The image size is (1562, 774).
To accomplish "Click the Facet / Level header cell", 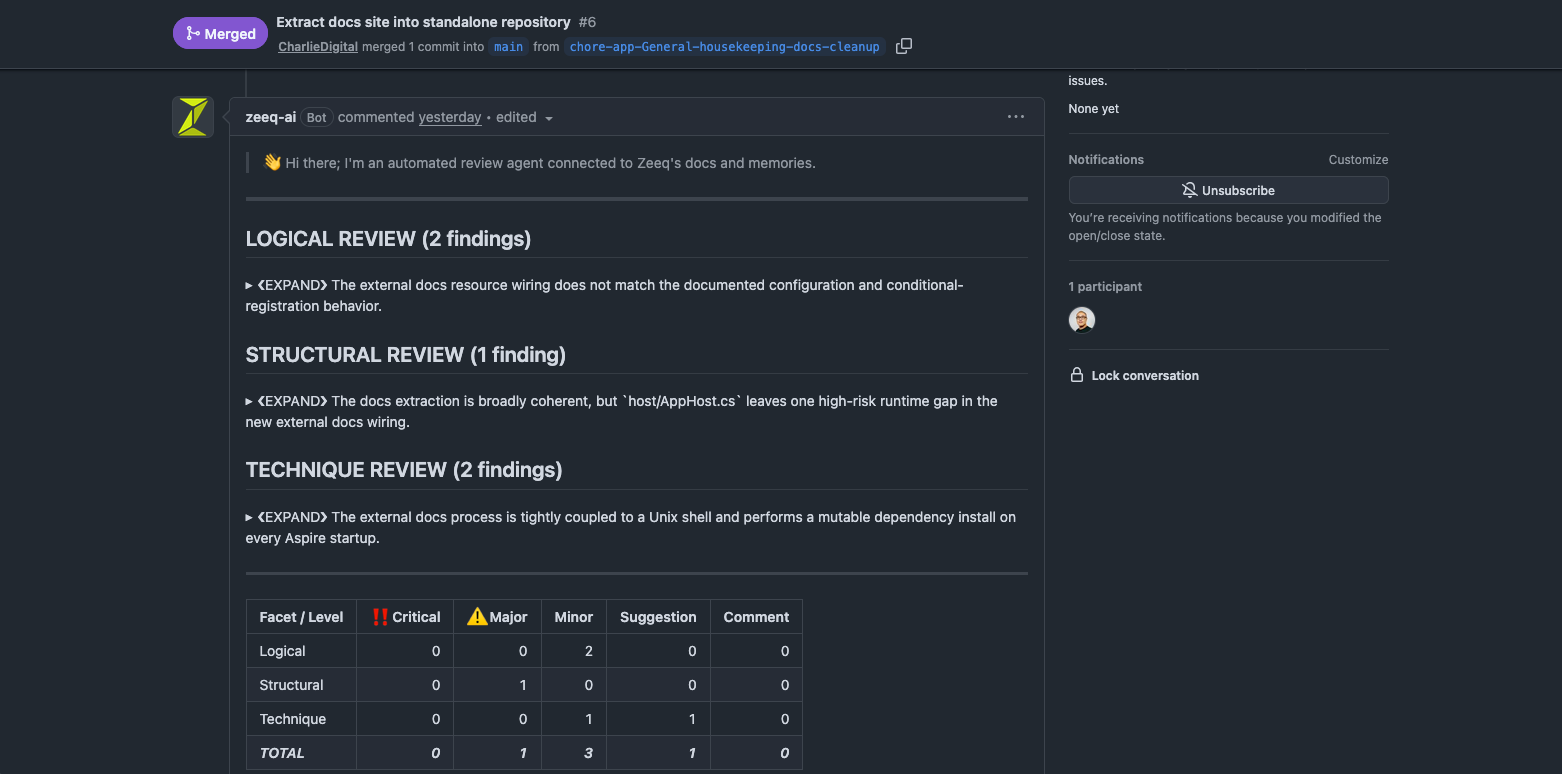I will click(x=301, y=617).
